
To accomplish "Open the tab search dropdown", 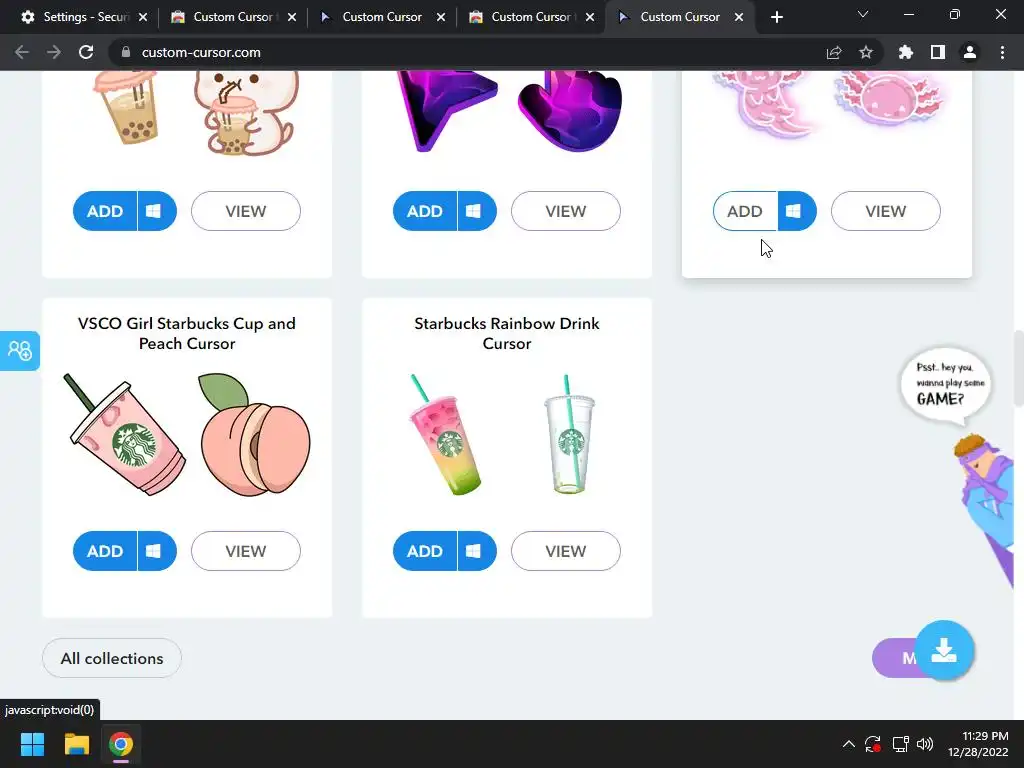I will pos(863,14).
